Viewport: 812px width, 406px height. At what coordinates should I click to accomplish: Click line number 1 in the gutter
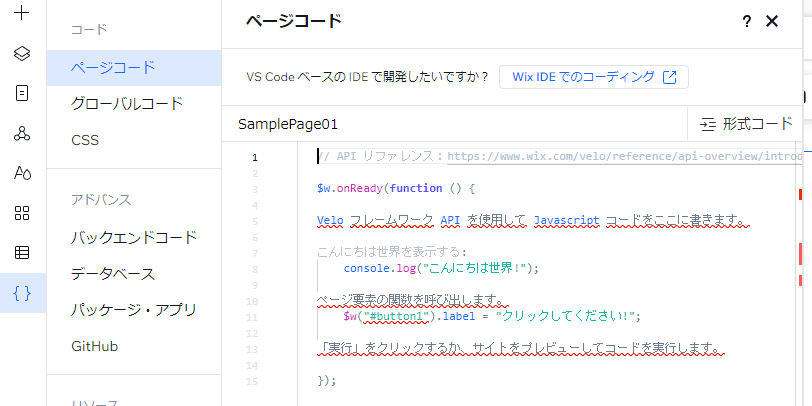click(x=254, y=158)
